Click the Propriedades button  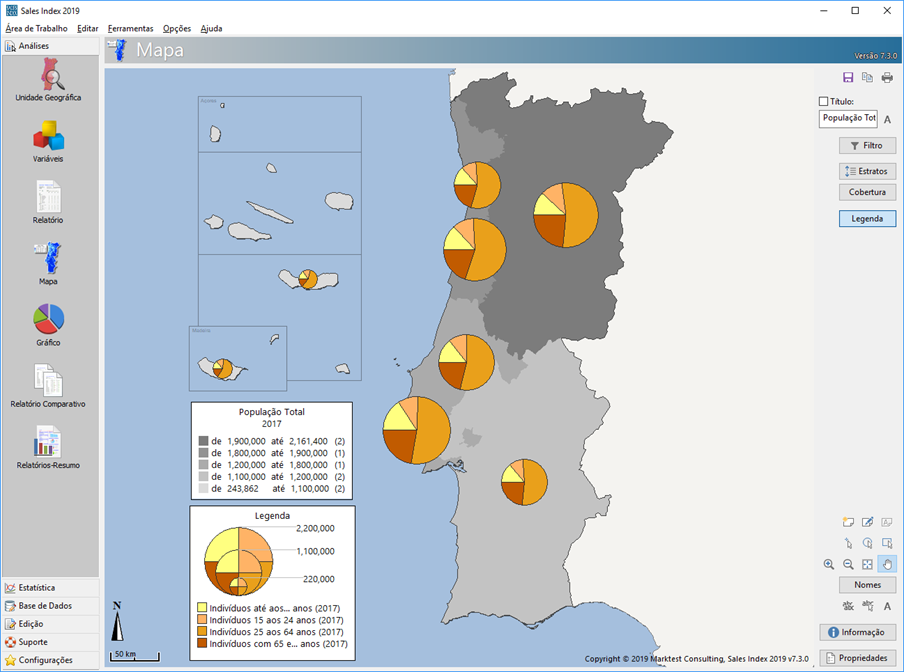point(858,658)
